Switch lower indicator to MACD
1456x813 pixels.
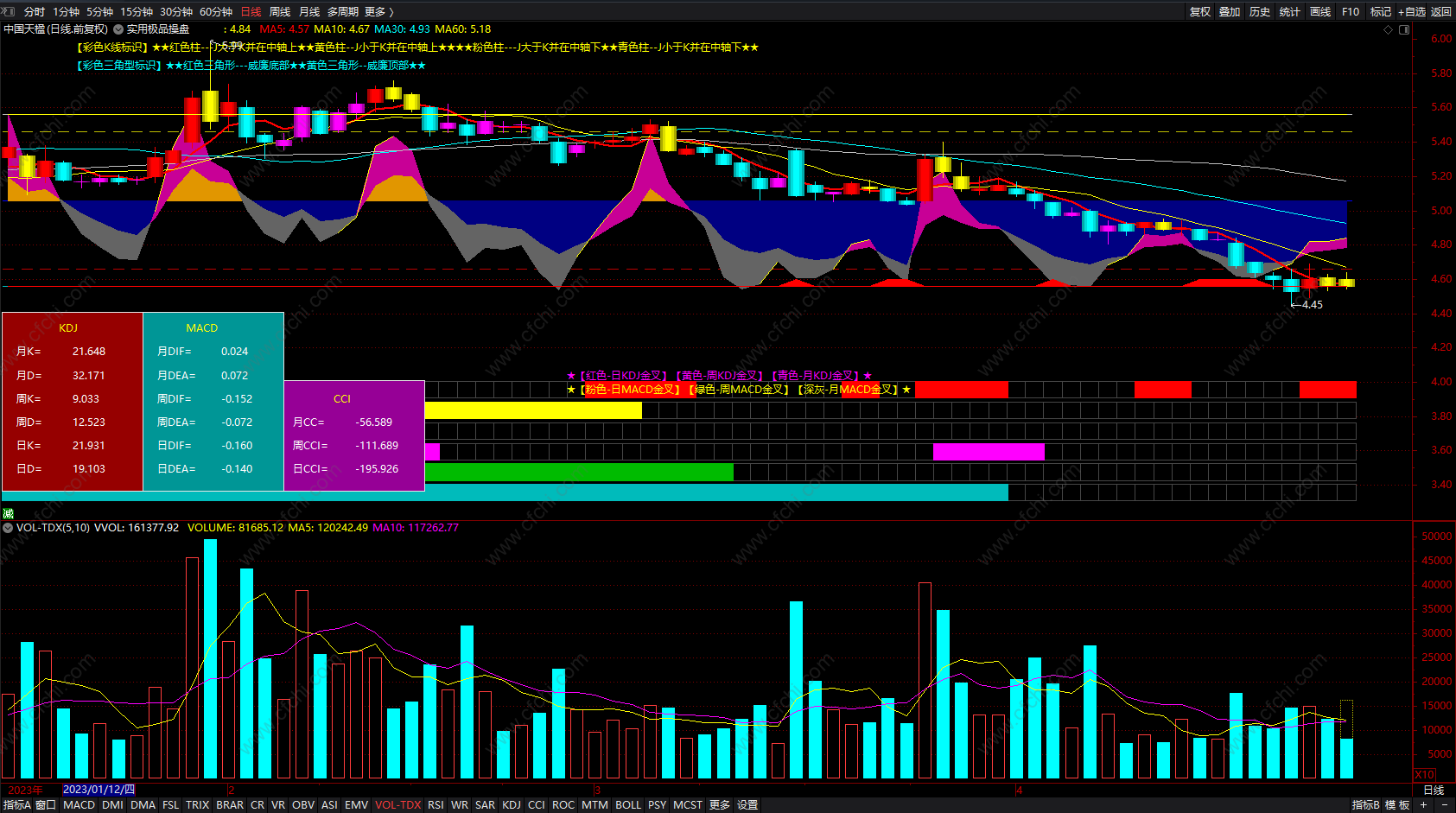click(x=79, y=804)
